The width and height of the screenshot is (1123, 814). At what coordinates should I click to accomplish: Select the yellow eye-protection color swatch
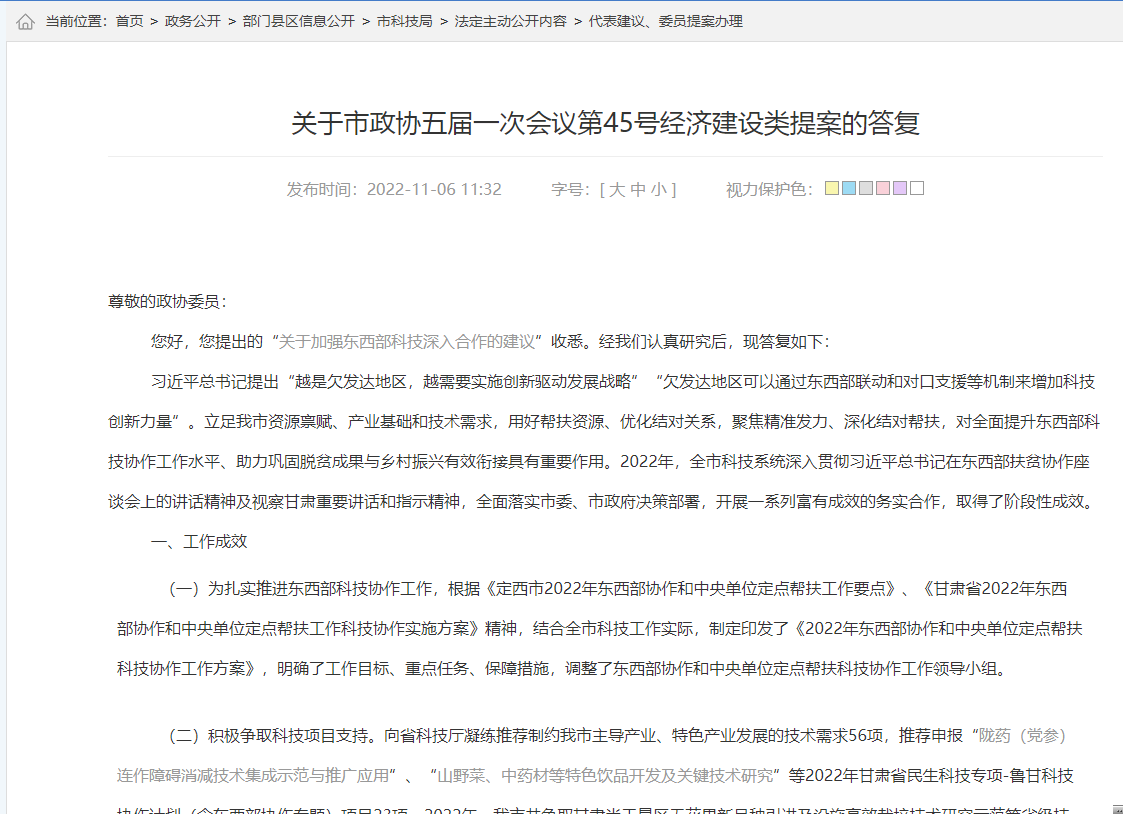[x=831, y=188]
